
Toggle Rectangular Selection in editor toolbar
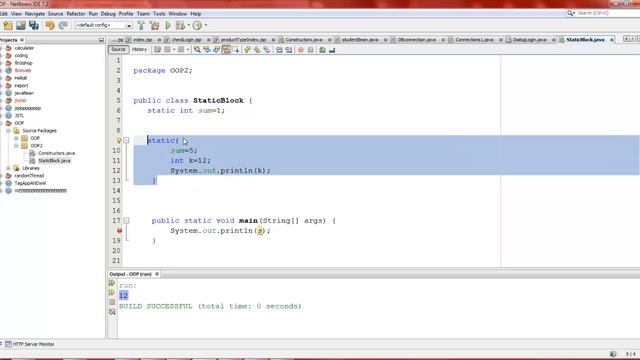[236, 50]
